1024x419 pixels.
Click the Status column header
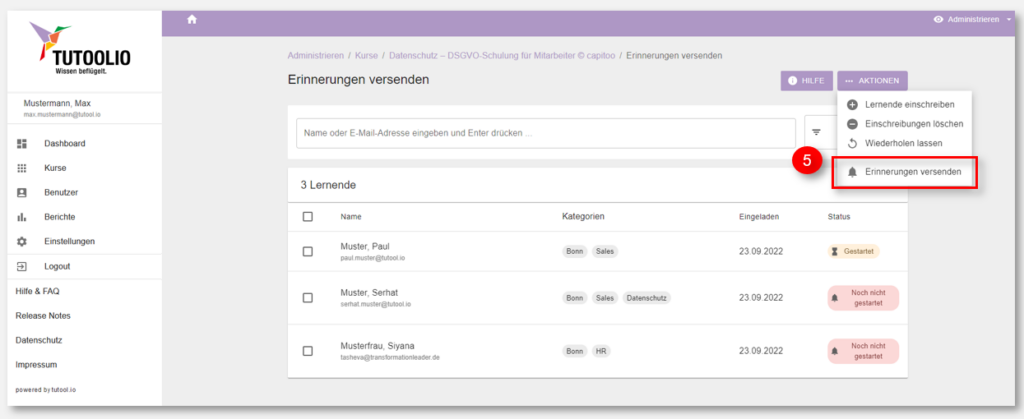click(x=839, y=217)
